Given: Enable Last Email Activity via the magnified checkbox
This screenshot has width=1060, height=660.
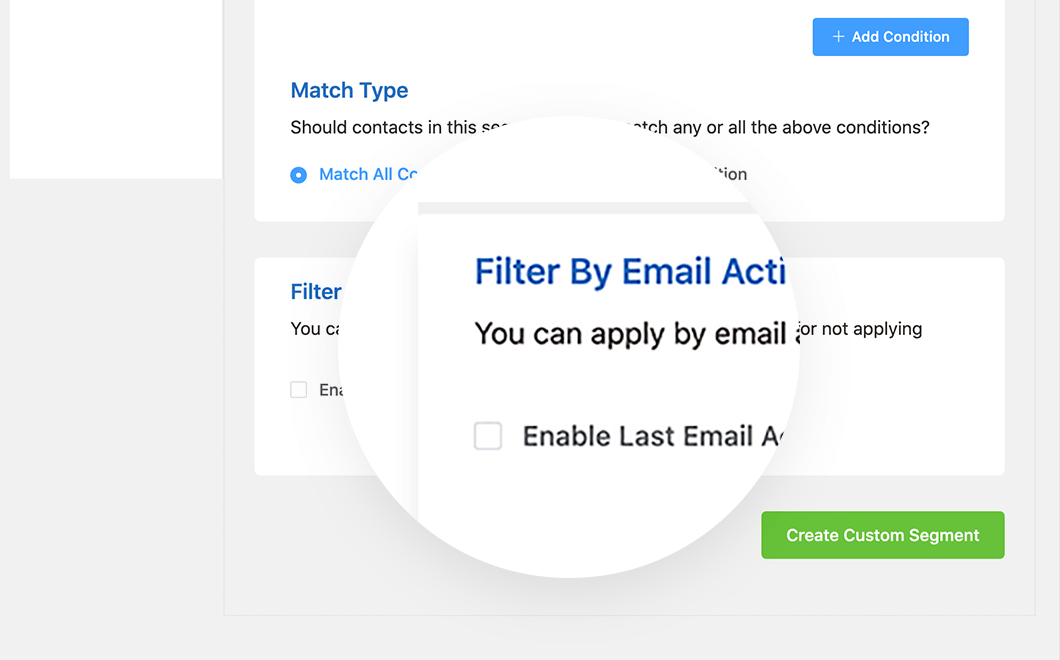Looking at the screenshot, I should click(x=488, y=436).
